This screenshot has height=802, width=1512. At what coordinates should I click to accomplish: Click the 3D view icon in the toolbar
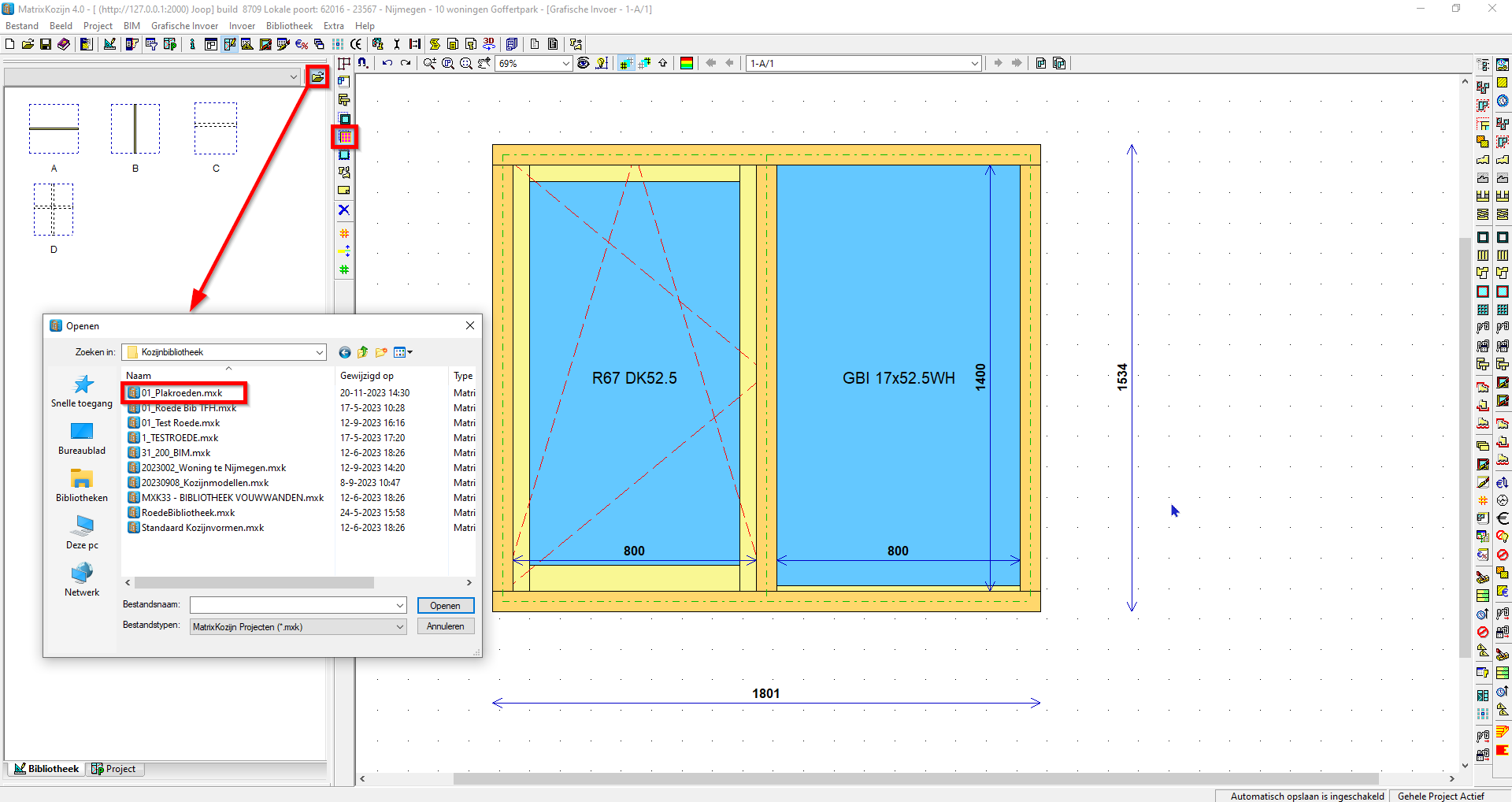(x=488, y=44)
